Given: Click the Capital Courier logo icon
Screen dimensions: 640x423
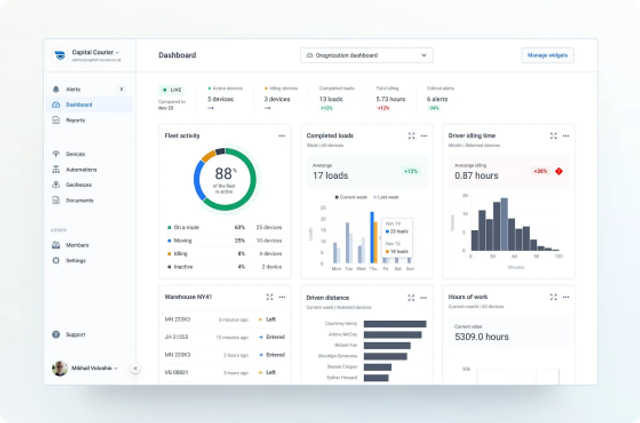Looking at the screenshot, I should 60,55.
